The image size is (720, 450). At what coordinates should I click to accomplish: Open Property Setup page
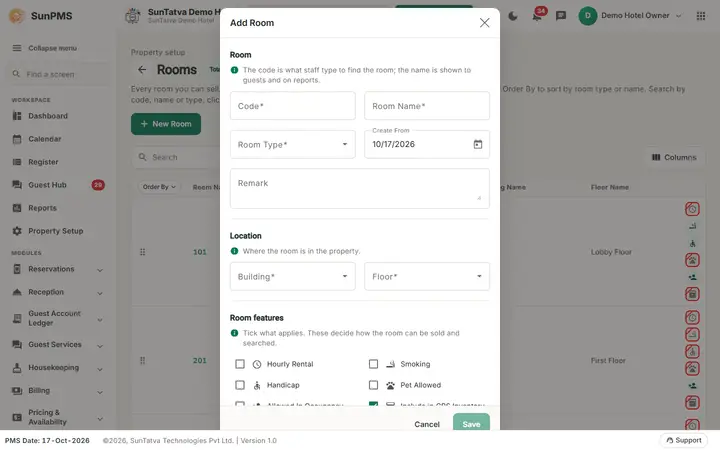(58, 231)
